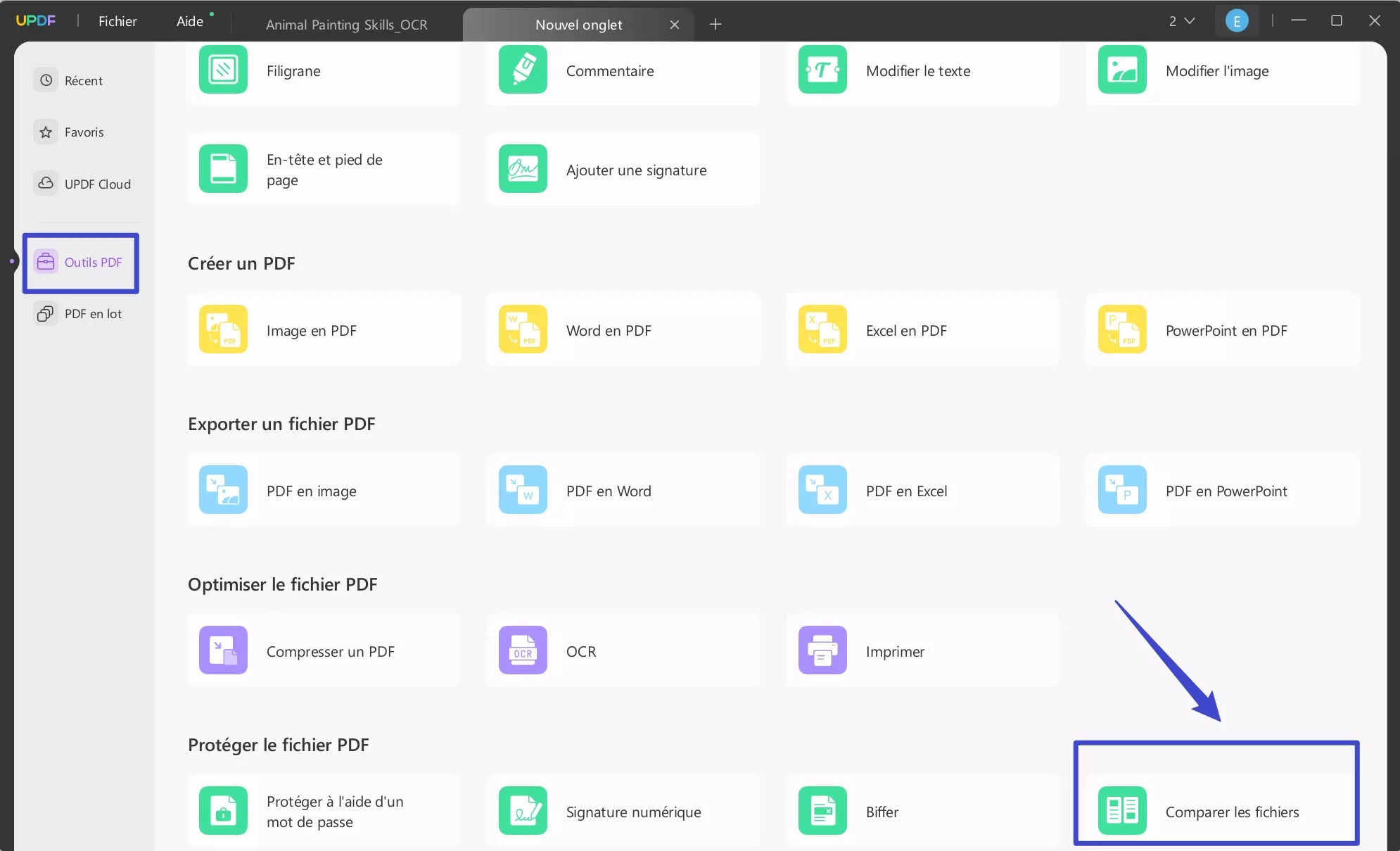Choose the PowerPoint en PDF icon
The height and width of the screenshot is (851, 1400).
[x=1122, y=329]
